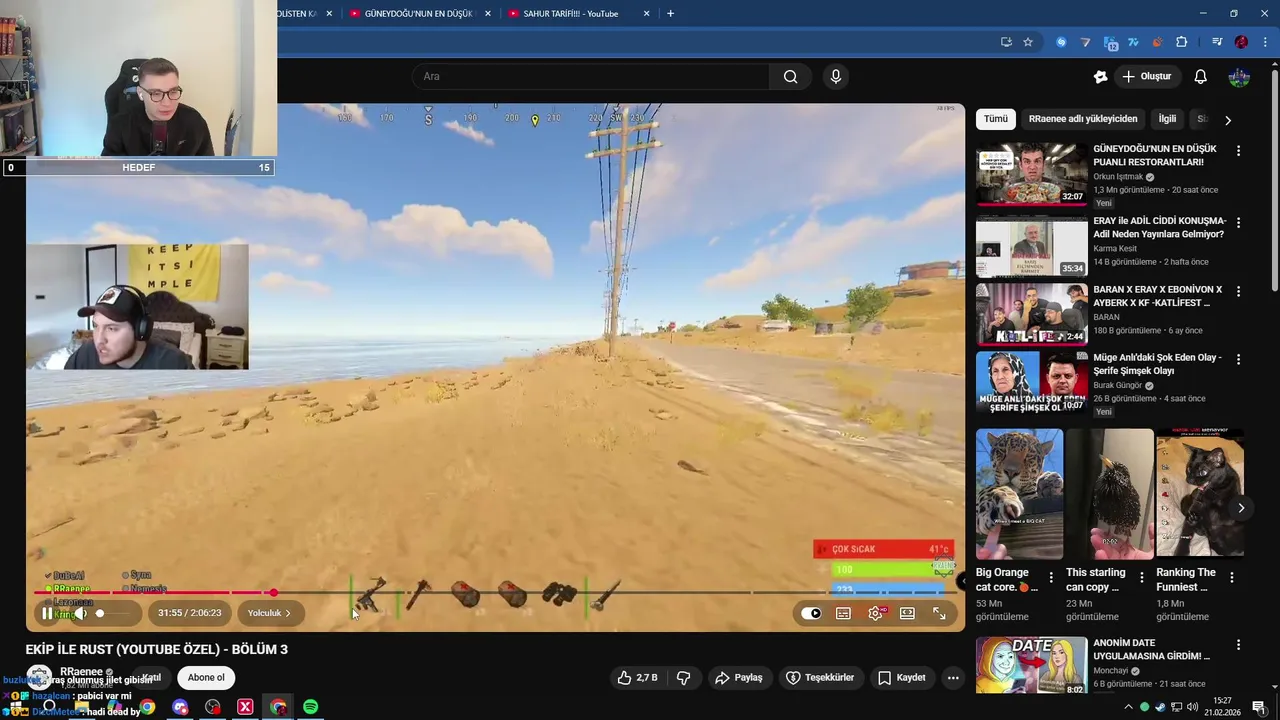The width and height of the screenshot is (1280, 720).
Task: Toggle subtitles with the captions icon
Action: click(843, 613)
